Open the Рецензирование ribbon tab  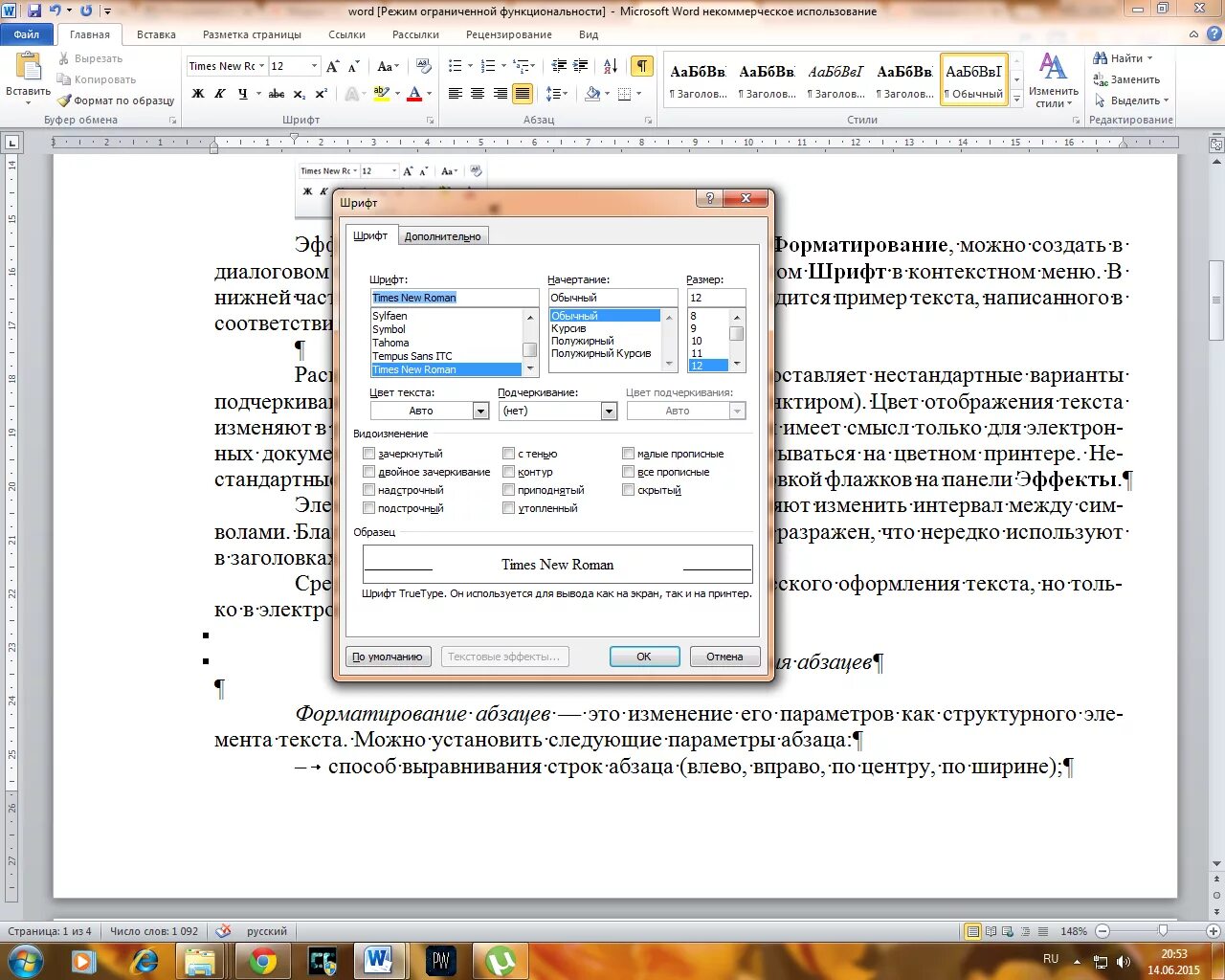[x=509, y=34]
